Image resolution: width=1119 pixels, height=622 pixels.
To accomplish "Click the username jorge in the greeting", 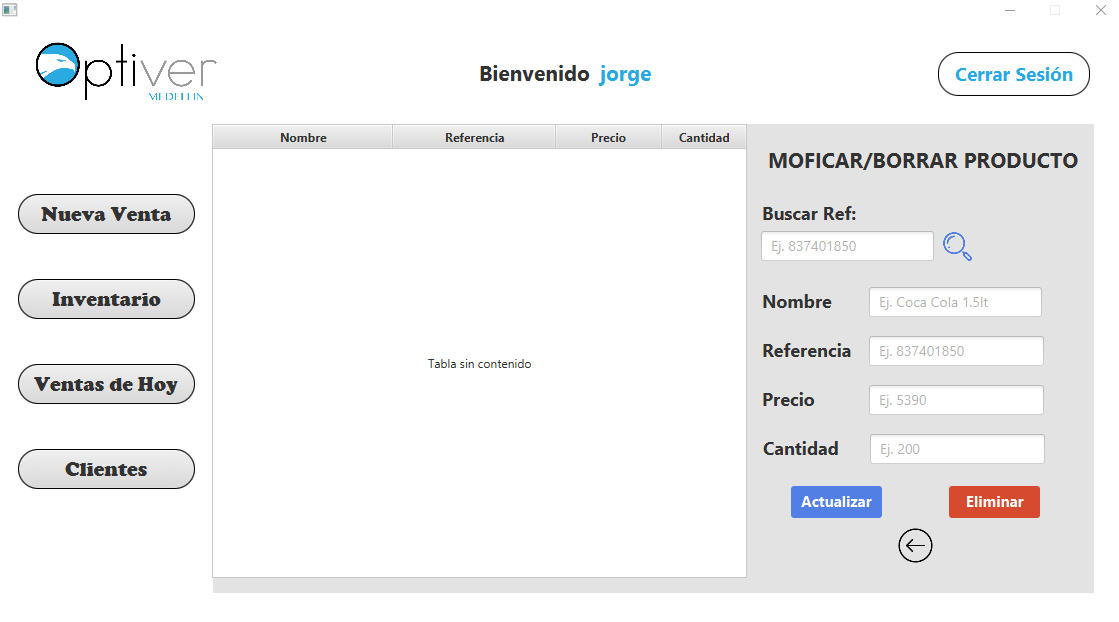I will [625, 73].
